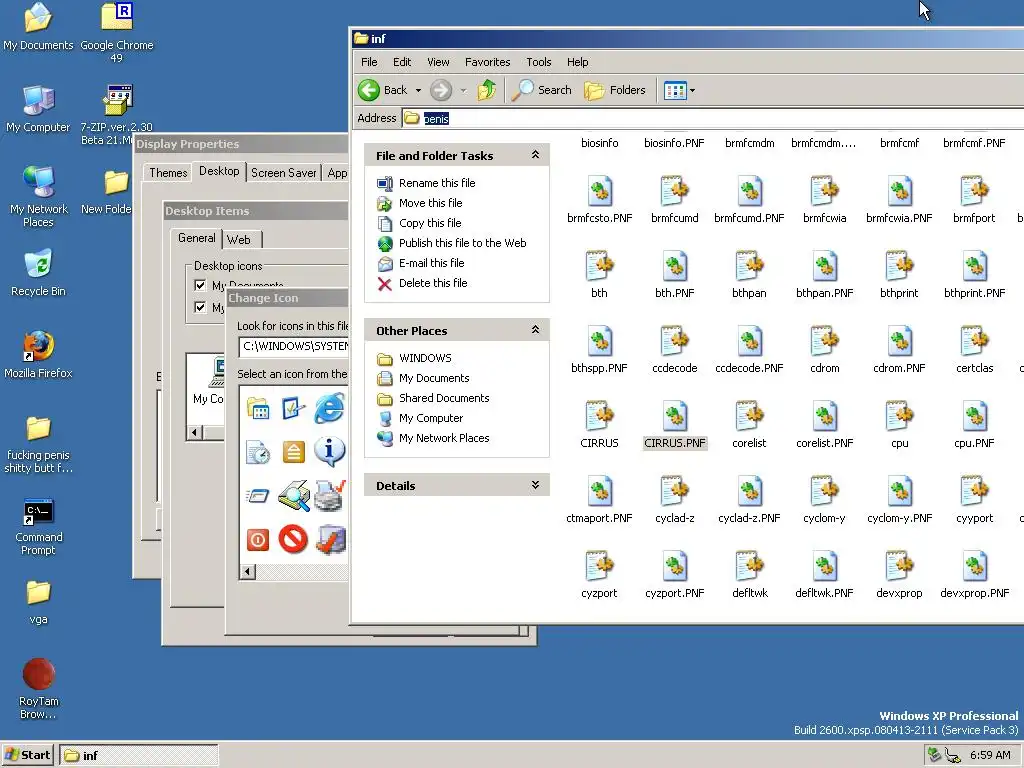Go Up one folder level

(x=487, y=90)
